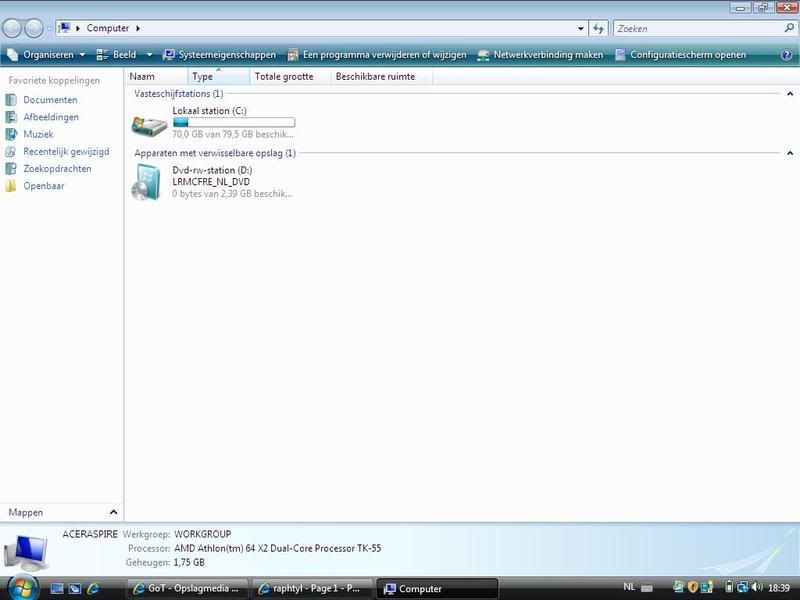This screenshot has height=600, width=800.
Task: Expand the Mappen folders pane
Action: tap(114, 512)
